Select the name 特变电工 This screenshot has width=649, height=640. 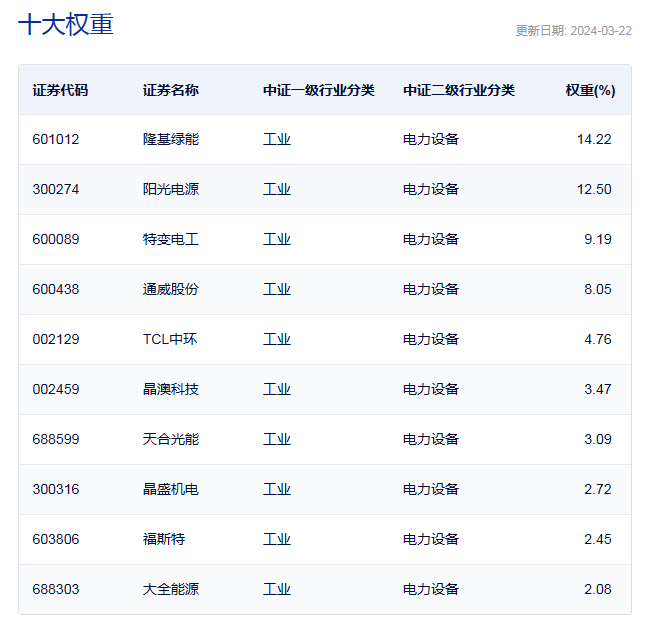point(171,239)
